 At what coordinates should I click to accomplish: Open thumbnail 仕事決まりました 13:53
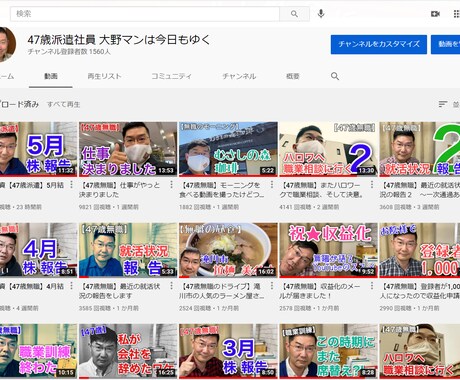[x=128, y=149]
